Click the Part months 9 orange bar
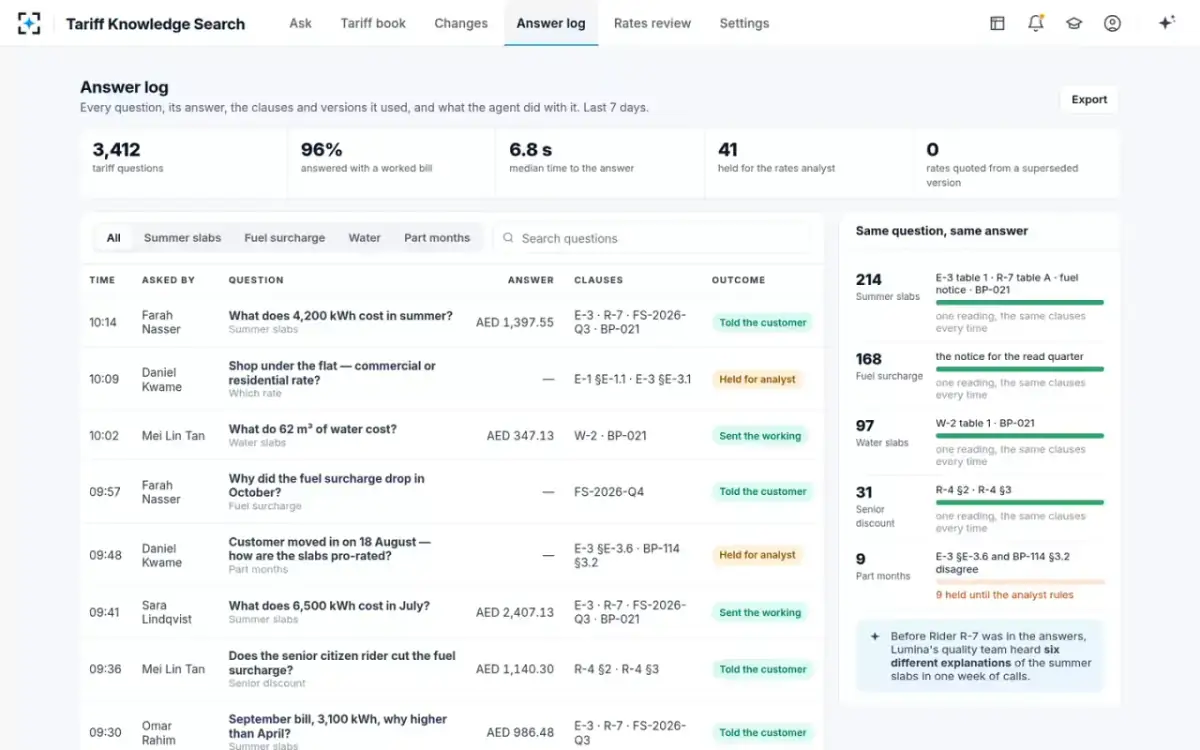 coord(1019,582)
